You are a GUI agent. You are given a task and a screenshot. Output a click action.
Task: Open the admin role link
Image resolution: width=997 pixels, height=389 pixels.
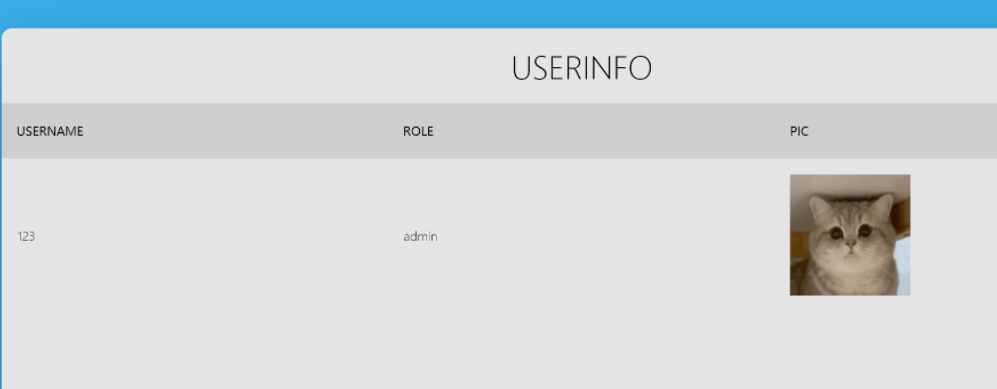[x=420, y=236]
